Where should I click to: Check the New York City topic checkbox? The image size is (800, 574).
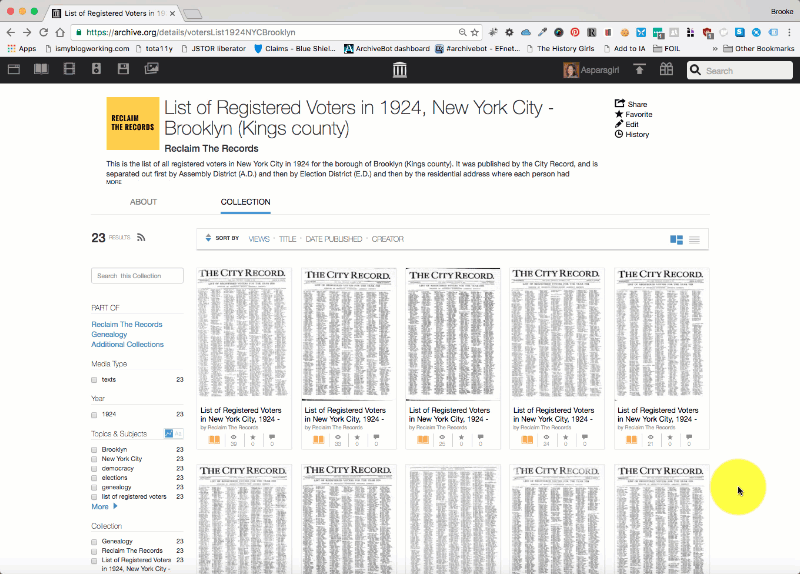tap(94, 459)
